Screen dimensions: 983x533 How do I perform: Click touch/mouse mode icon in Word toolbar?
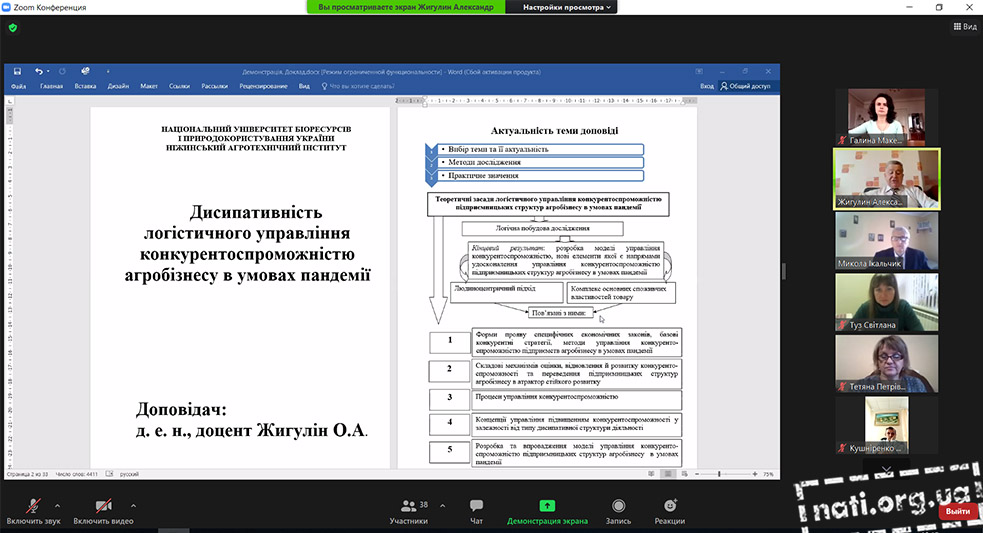85,71
